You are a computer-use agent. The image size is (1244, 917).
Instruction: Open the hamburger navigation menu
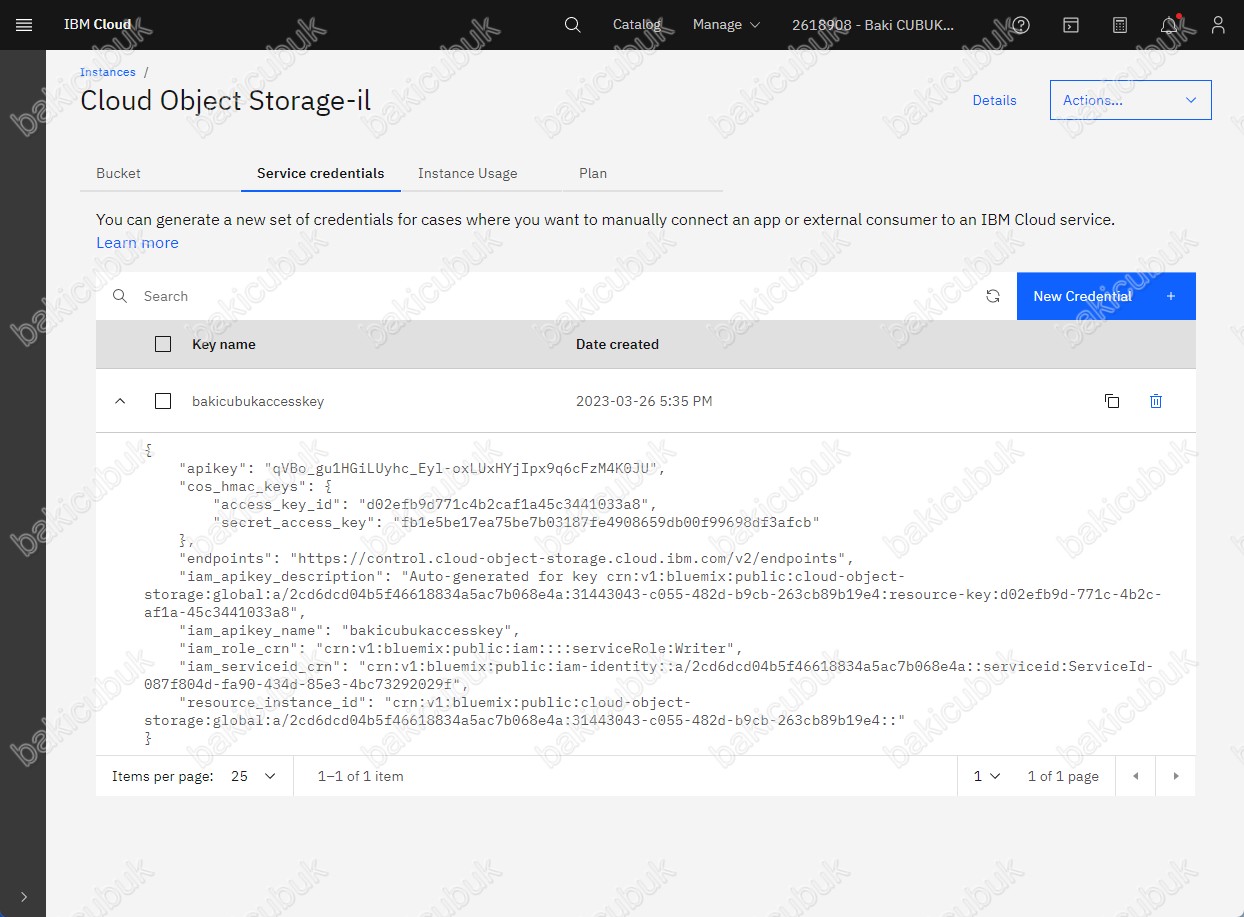(24, 25)
